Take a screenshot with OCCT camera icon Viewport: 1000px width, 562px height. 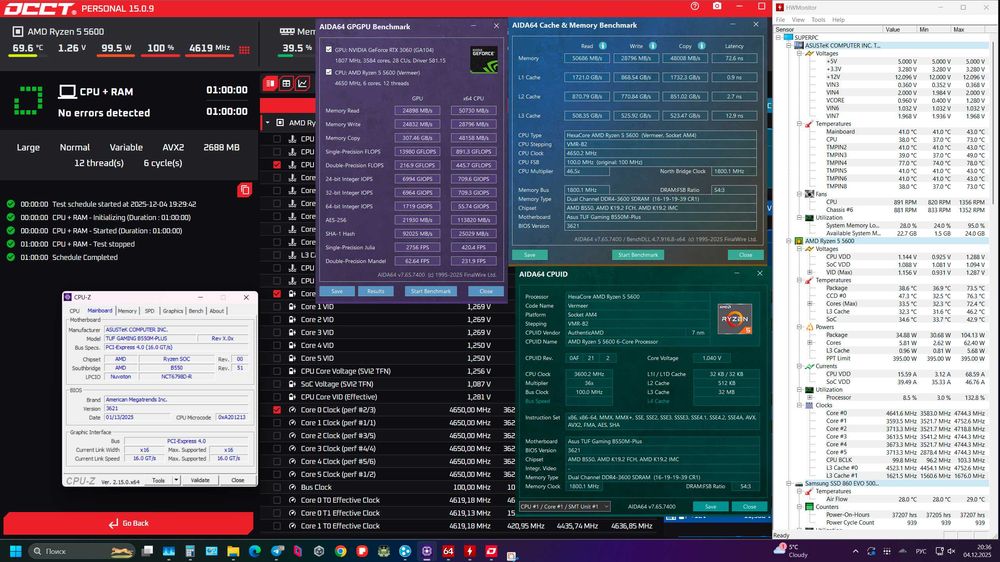(x=717, y=6)
